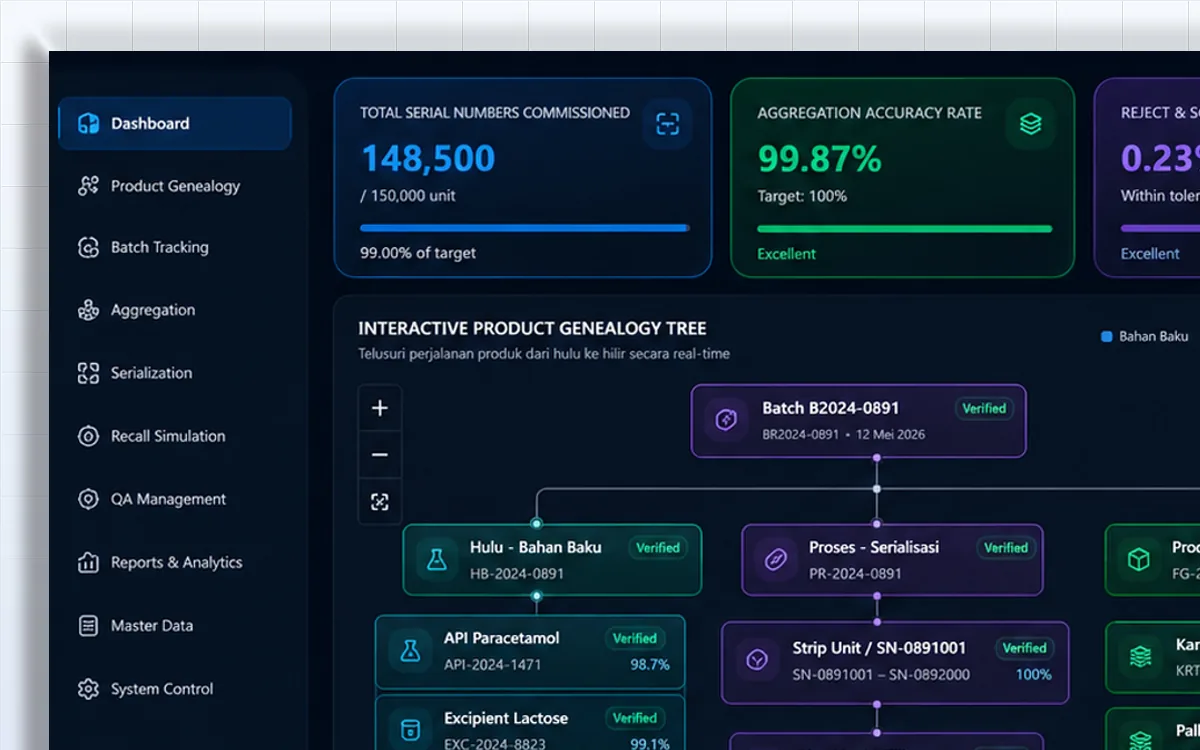Click the layers icon on Aggregation Accuracy card

[1030, 124]
